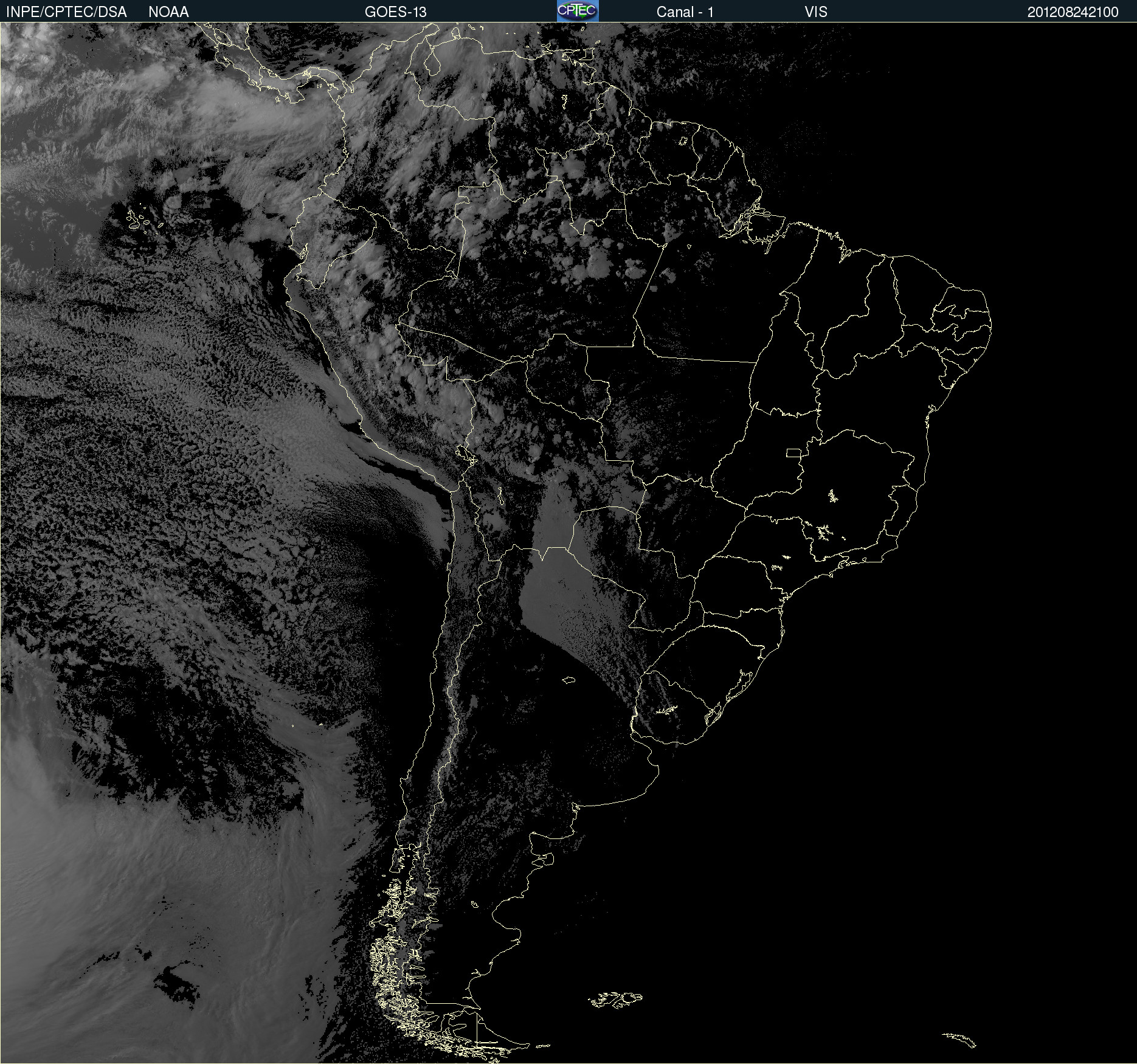Click the GOES-13 satellite label

(x=396, y=12)
